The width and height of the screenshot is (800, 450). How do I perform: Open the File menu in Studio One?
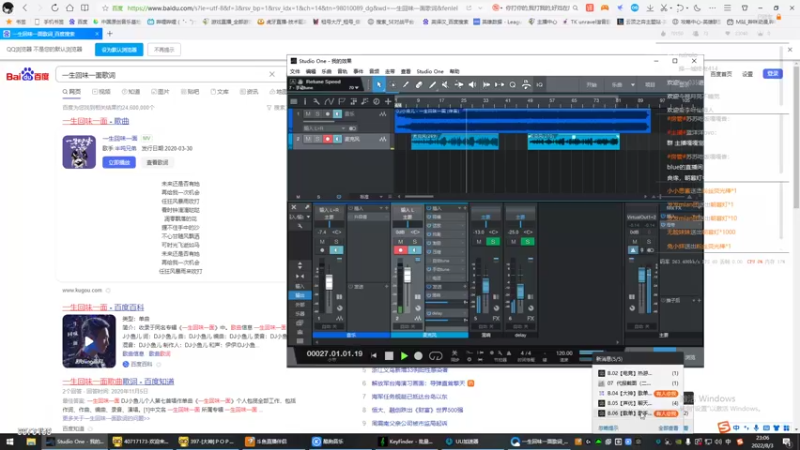[x=295, y=71]
